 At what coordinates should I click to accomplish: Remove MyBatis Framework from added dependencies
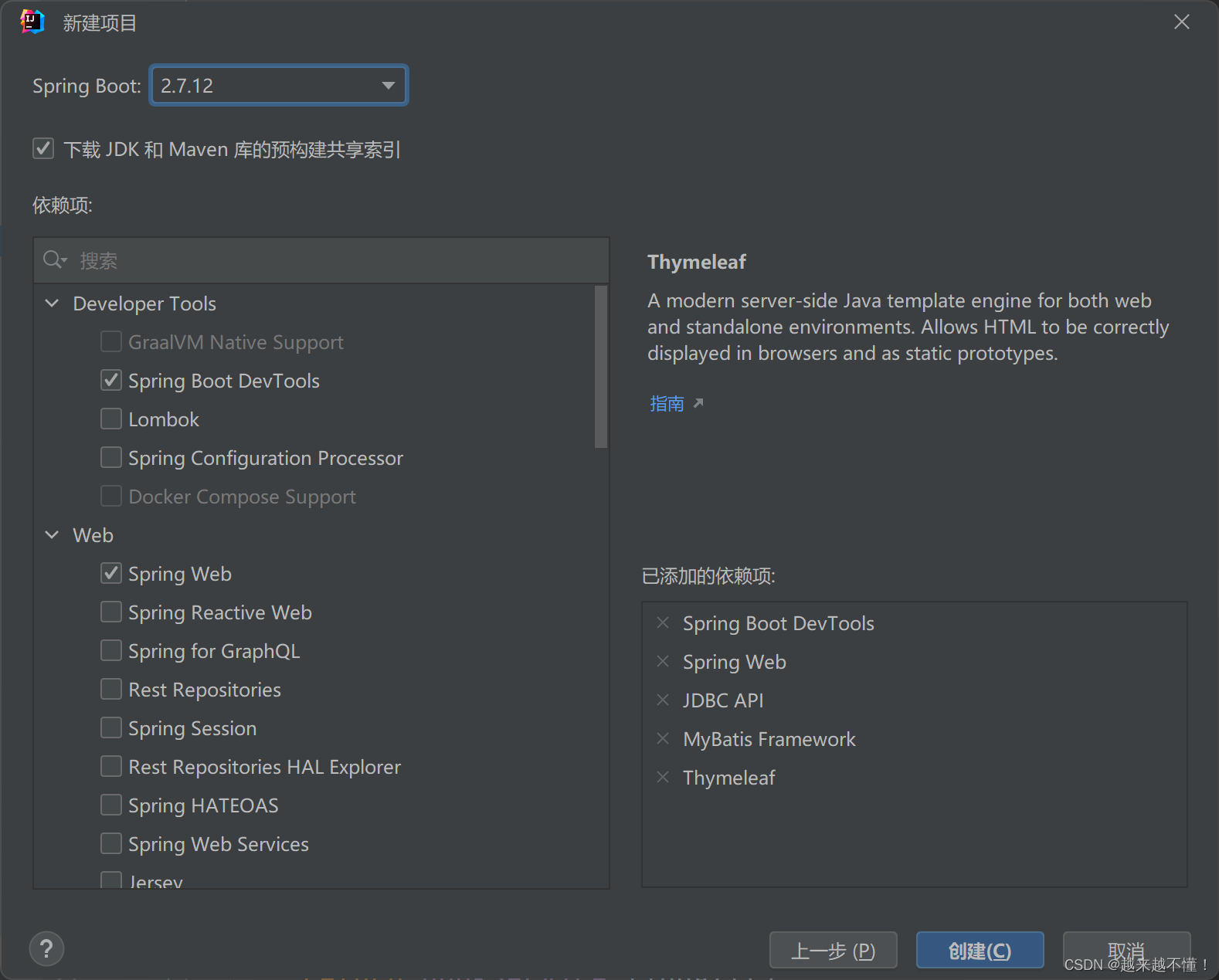pos(663,738)
